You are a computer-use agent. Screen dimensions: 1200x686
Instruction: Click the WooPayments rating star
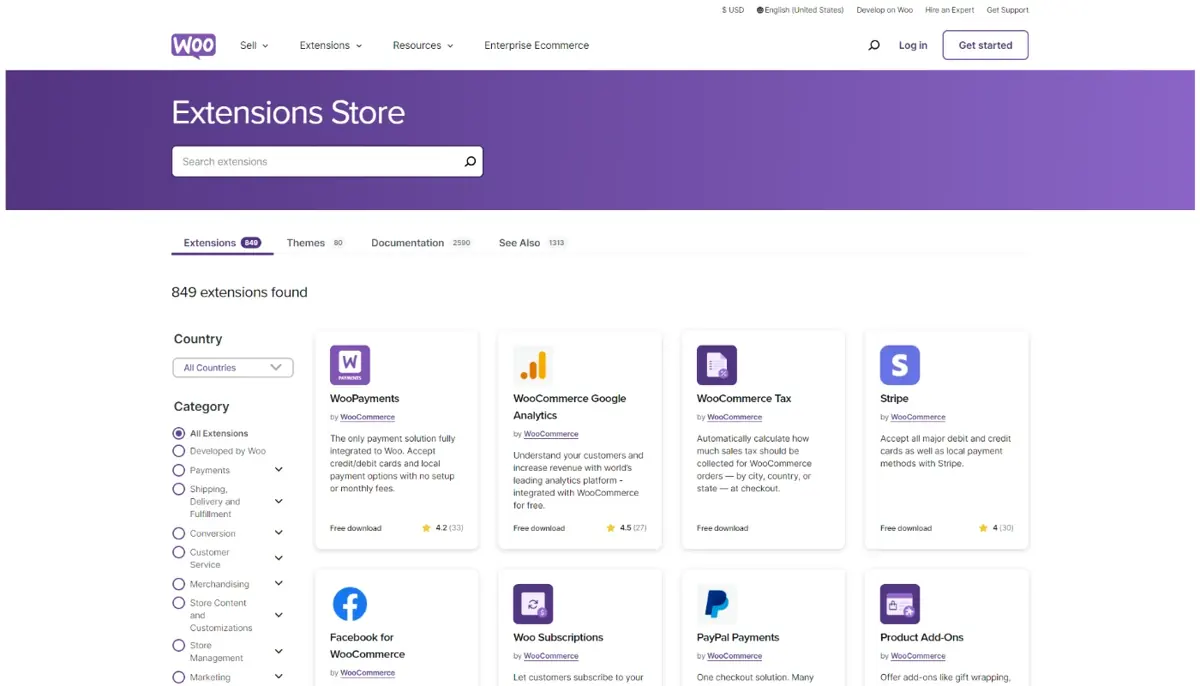[426, 528]
